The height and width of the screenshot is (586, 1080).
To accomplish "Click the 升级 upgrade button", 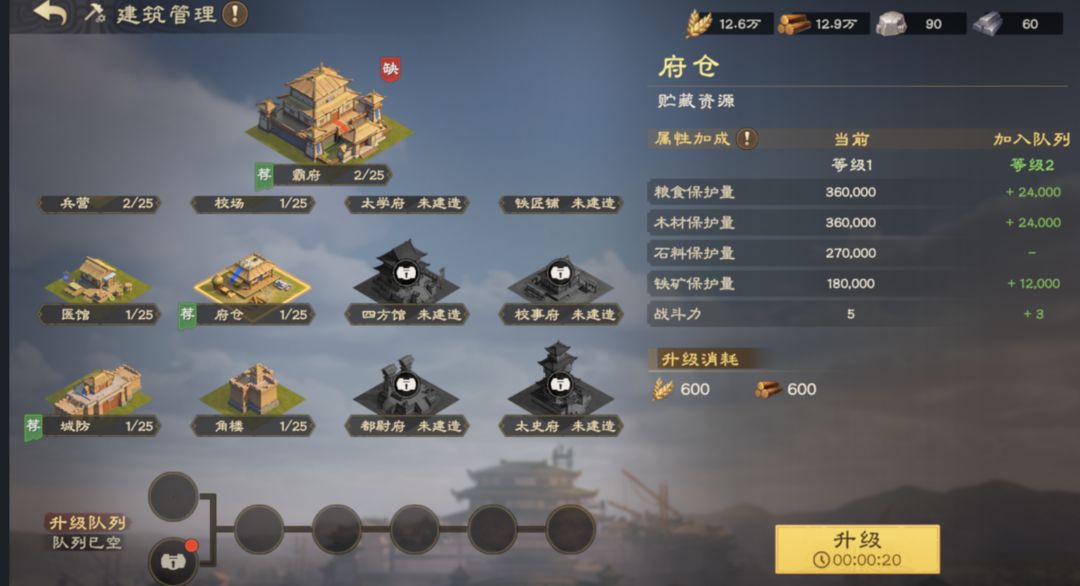I will (857, 549).
